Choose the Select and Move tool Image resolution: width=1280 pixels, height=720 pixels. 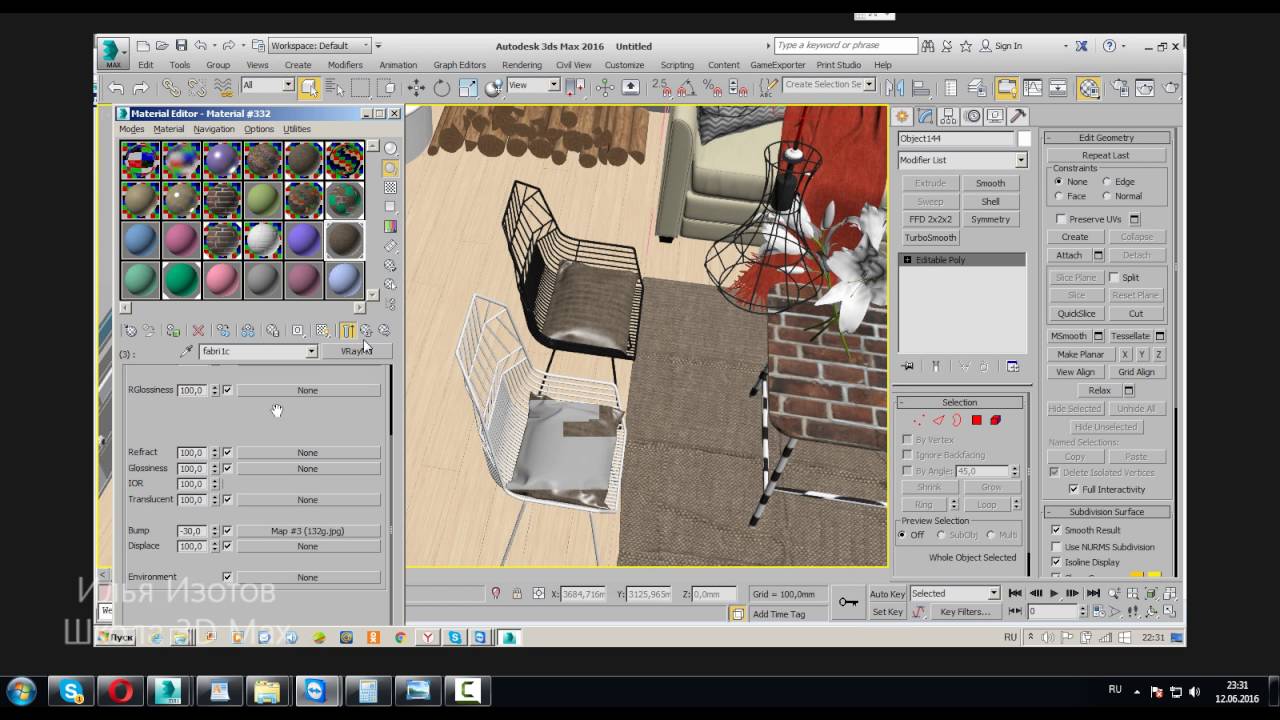pyautogui.click(x=416, y=87)
